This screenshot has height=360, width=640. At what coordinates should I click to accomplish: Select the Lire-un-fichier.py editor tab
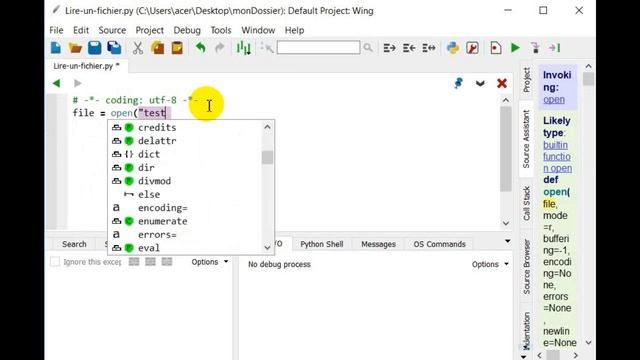[x=87, y=66]
